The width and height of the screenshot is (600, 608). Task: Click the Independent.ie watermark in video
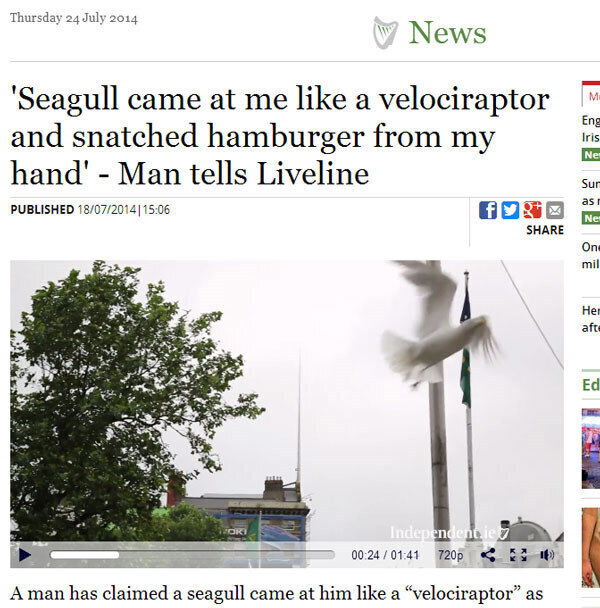point(449,533)
